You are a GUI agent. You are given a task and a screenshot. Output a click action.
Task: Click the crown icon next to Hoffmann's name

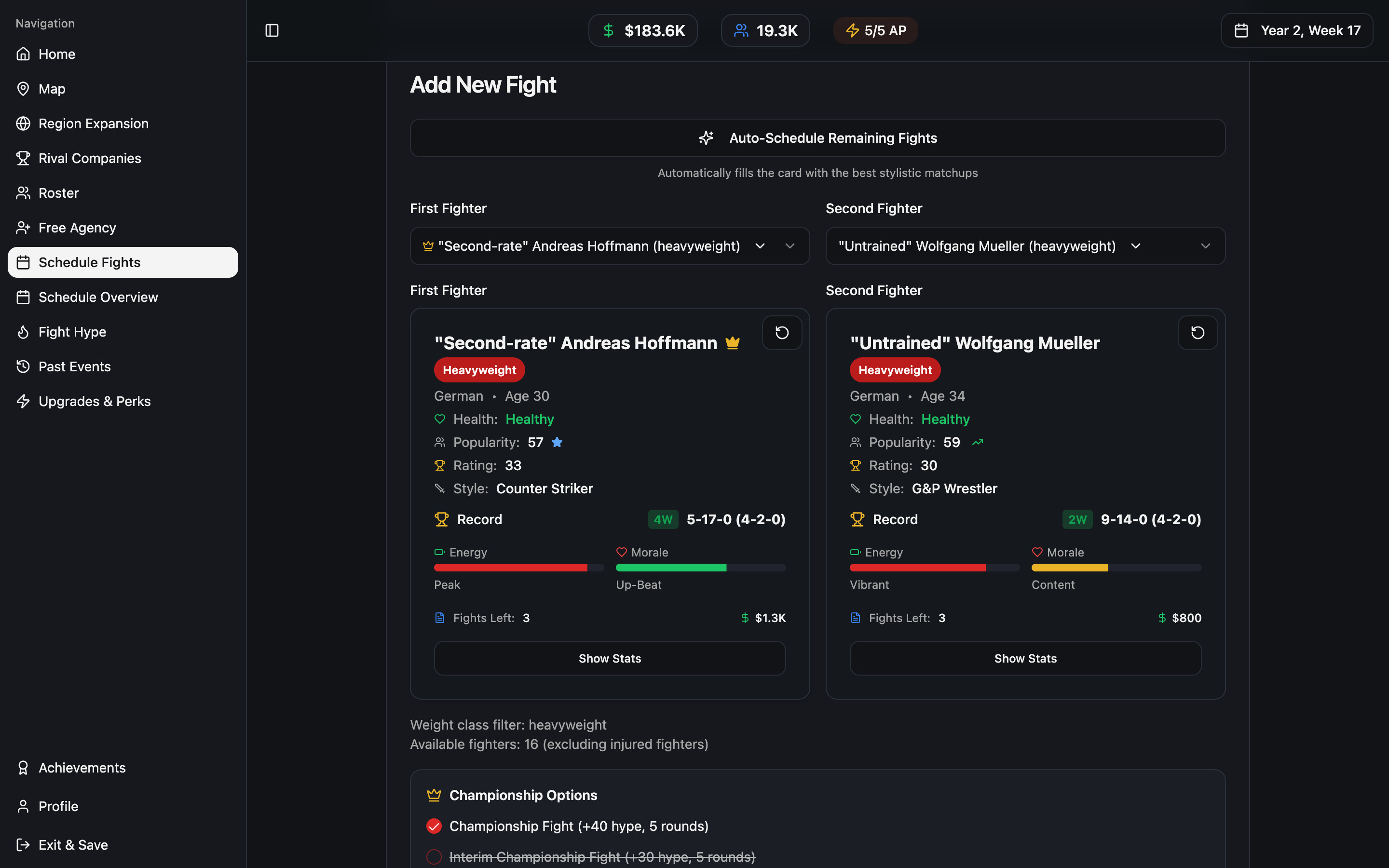tap(733, 342)
